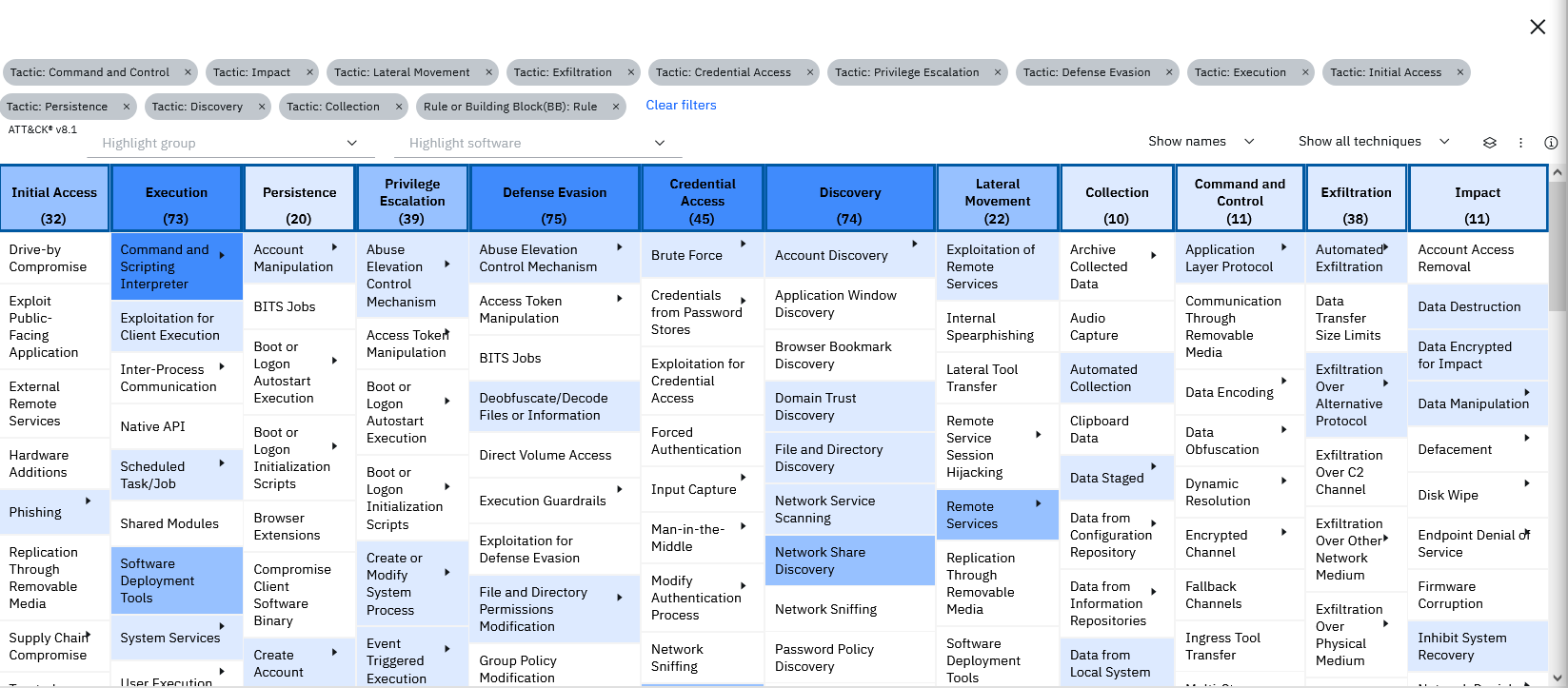Click the vertical scrollbar of the matrix
Viewport: 1568px width, 688px height.
1558,246
